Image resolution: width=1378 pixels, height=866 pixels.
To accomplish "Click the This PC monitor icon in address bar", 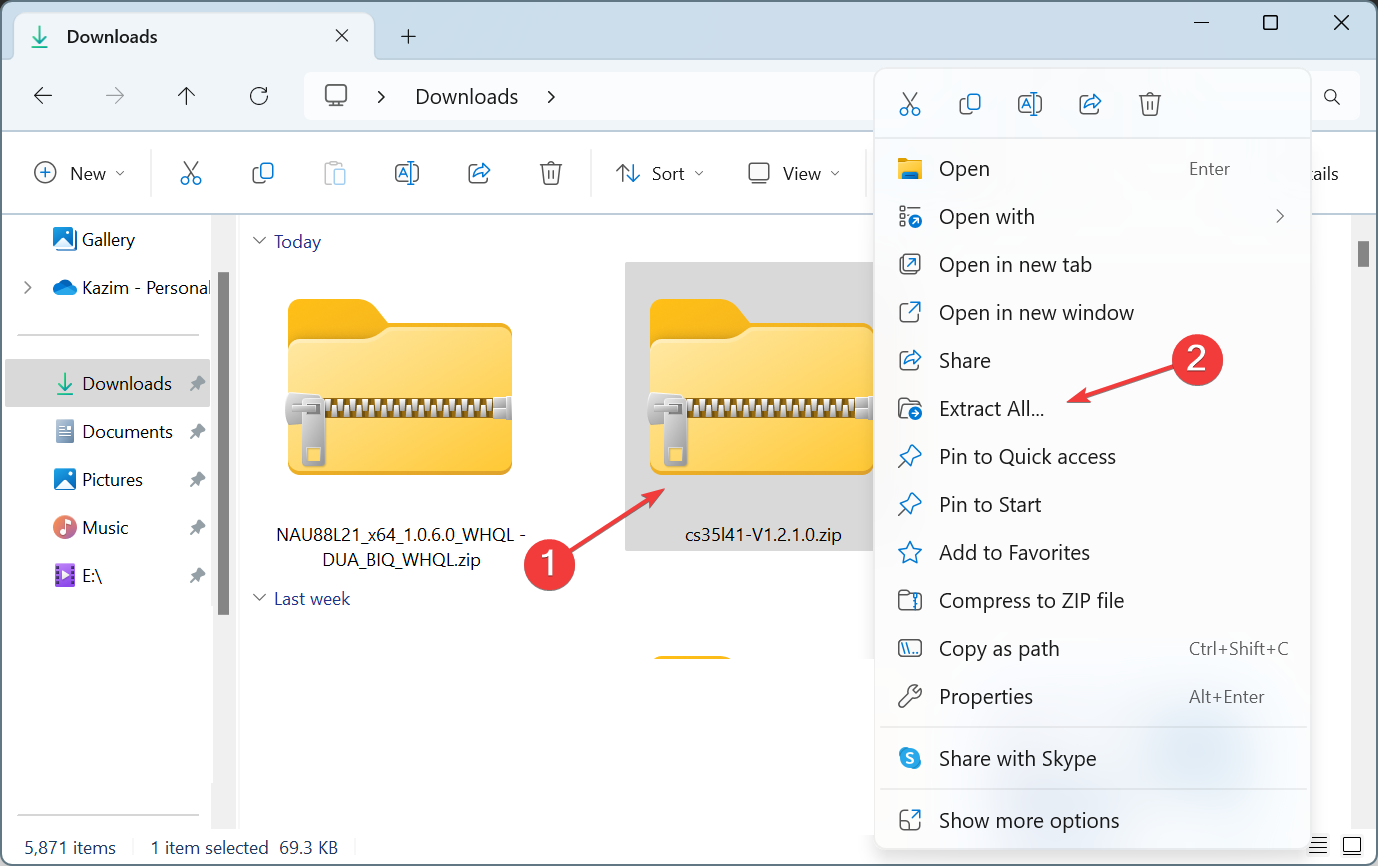I will click(x=337, y=96).
